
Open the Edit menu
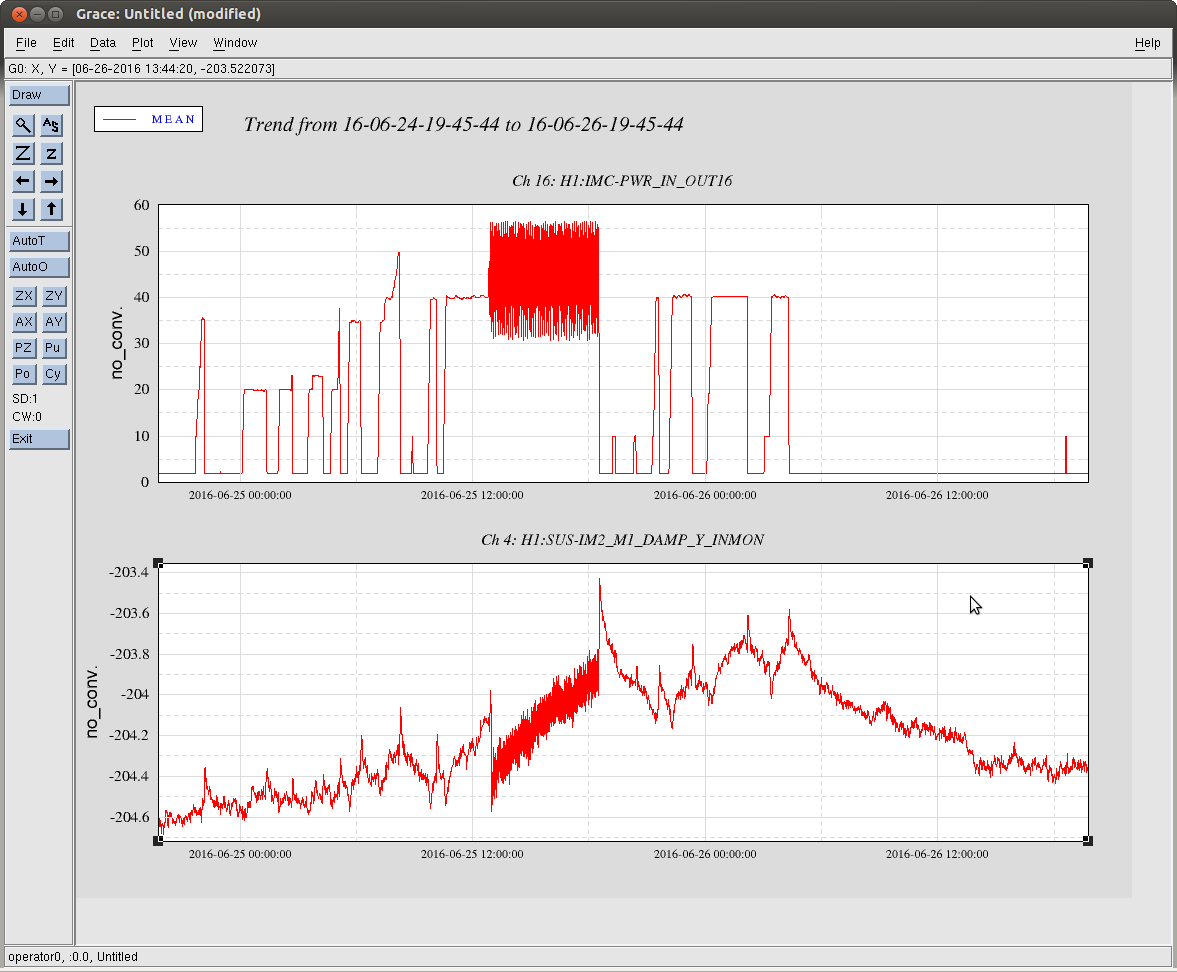pos(63,43)
